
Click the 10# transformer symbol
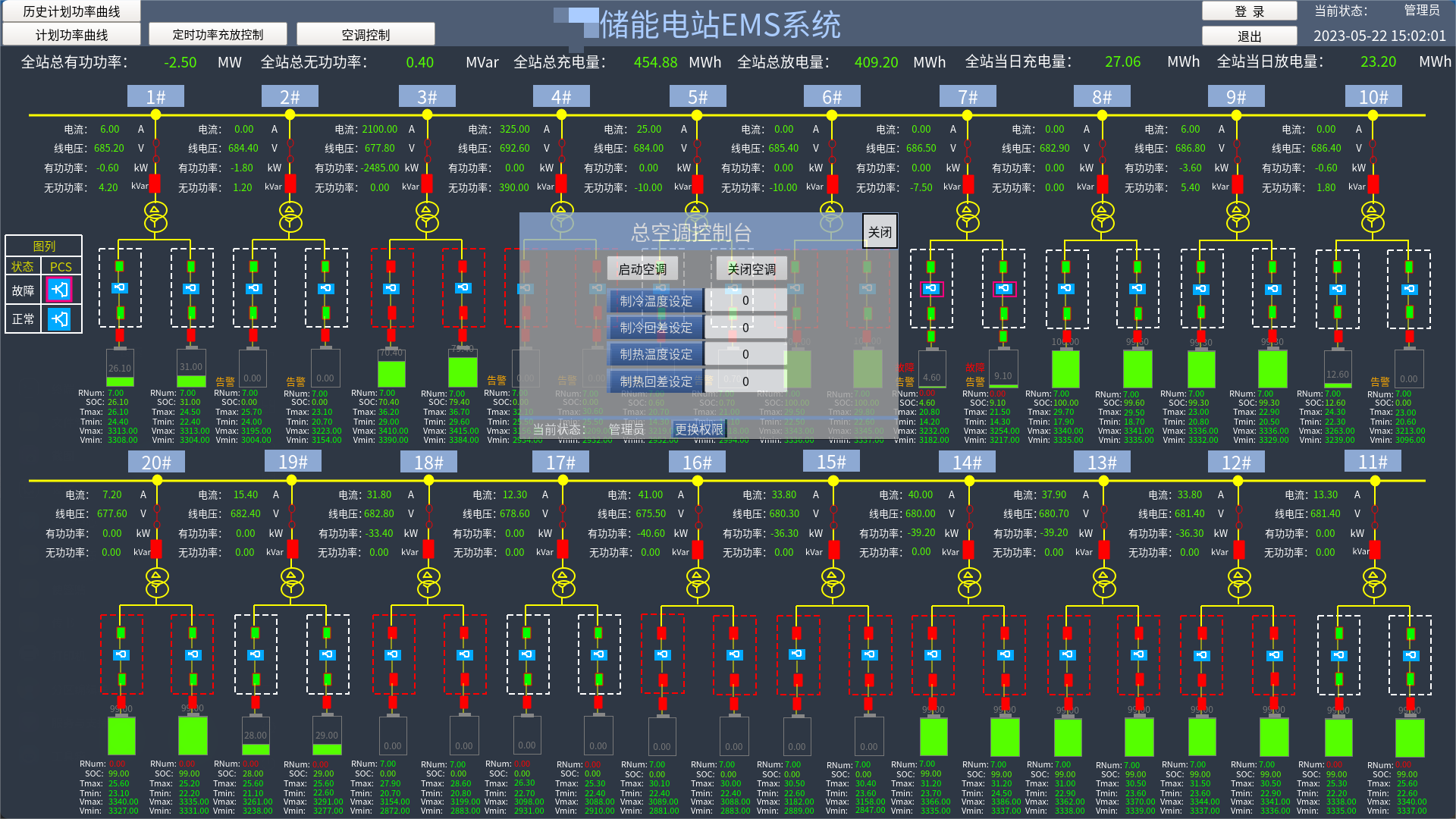coord(1373,216)
